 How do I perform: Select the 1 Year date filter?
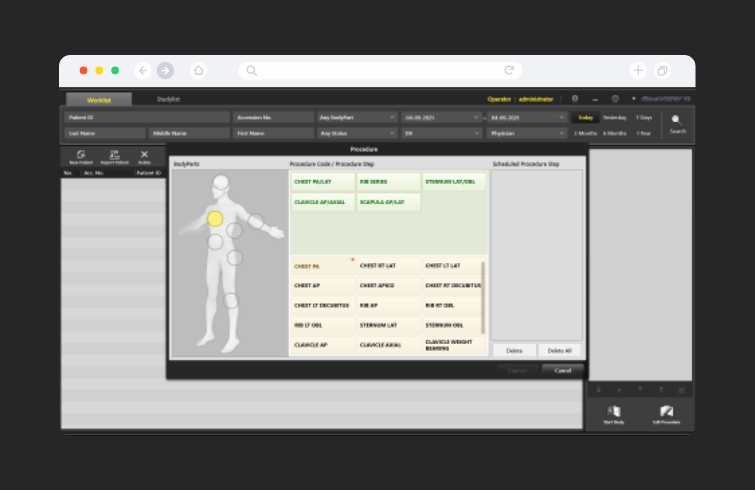pyautogui.click(x=644, y=133)
